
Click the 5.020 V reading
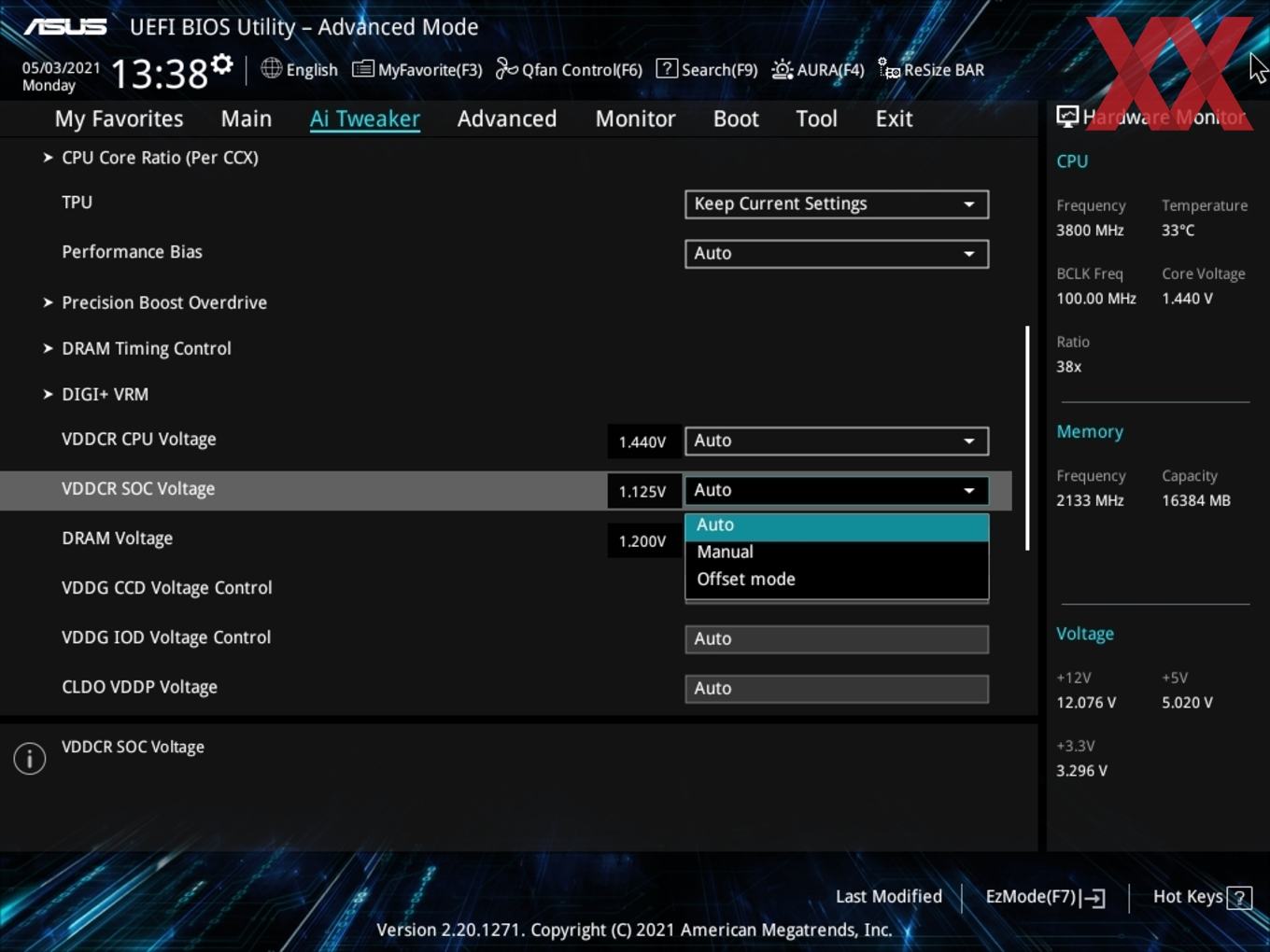1187,703
